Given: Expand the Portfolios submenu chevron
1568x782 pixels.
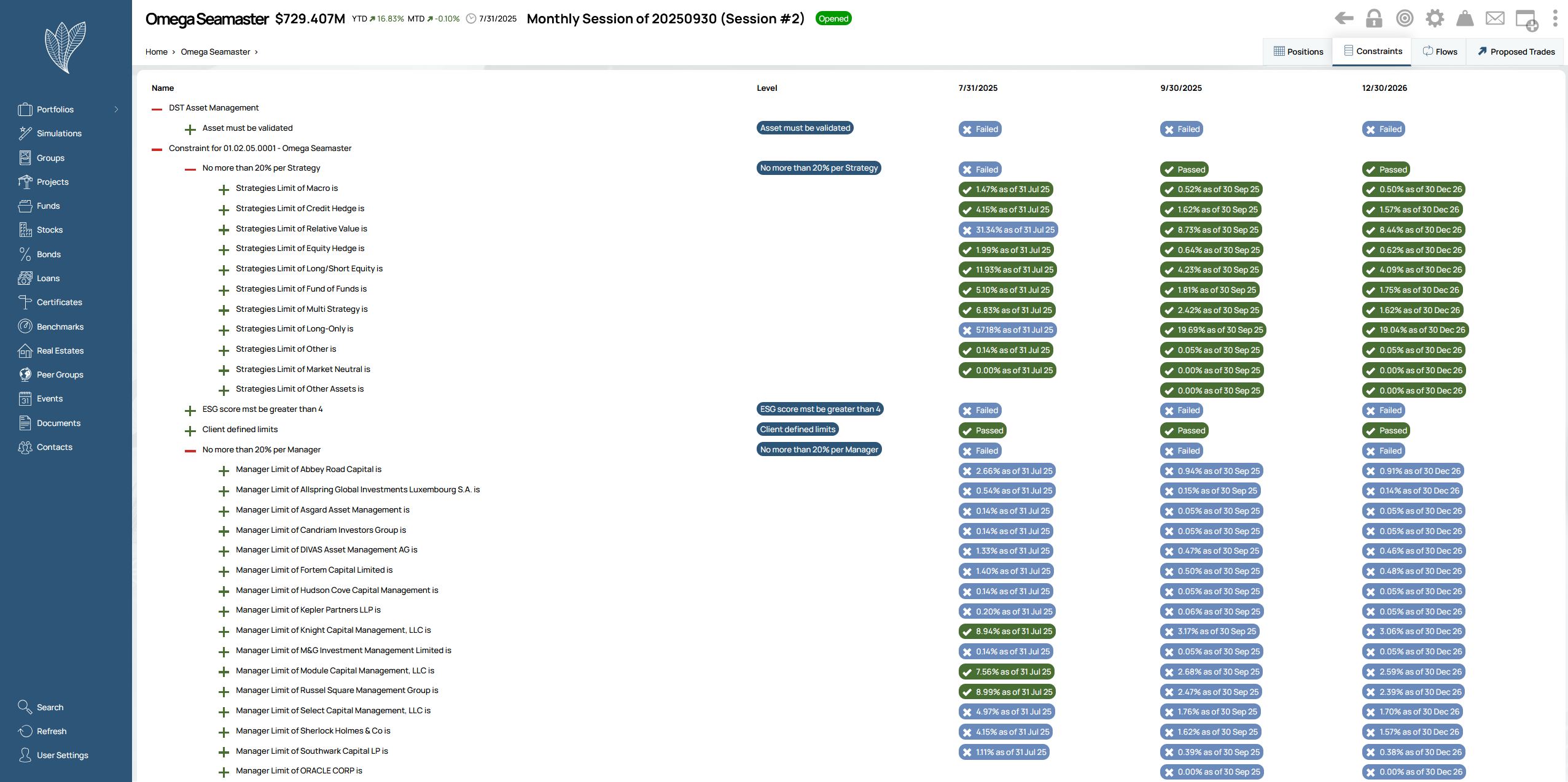Looking at the screenshot, I should point(116,109).
